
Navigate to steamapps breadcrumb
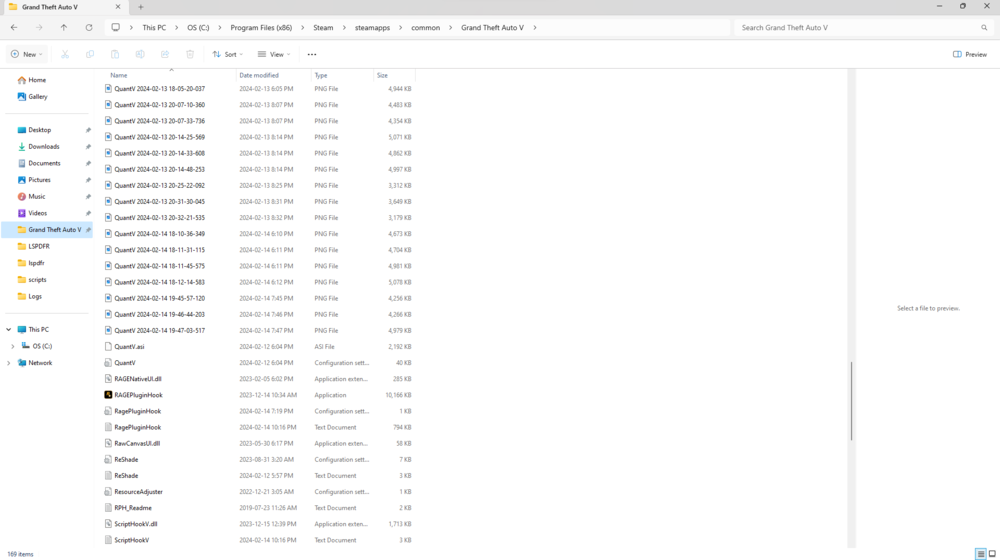pyautogui.click(x=372, y=27)
